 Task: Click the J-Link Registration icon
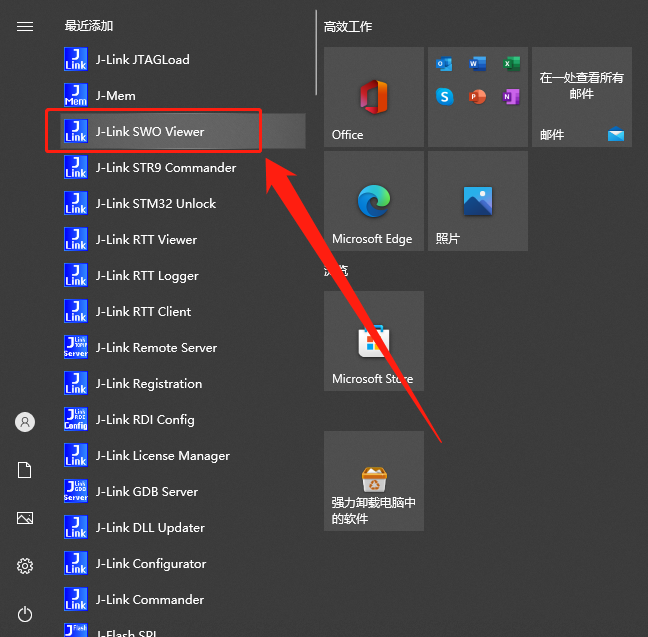coord(76,383)
